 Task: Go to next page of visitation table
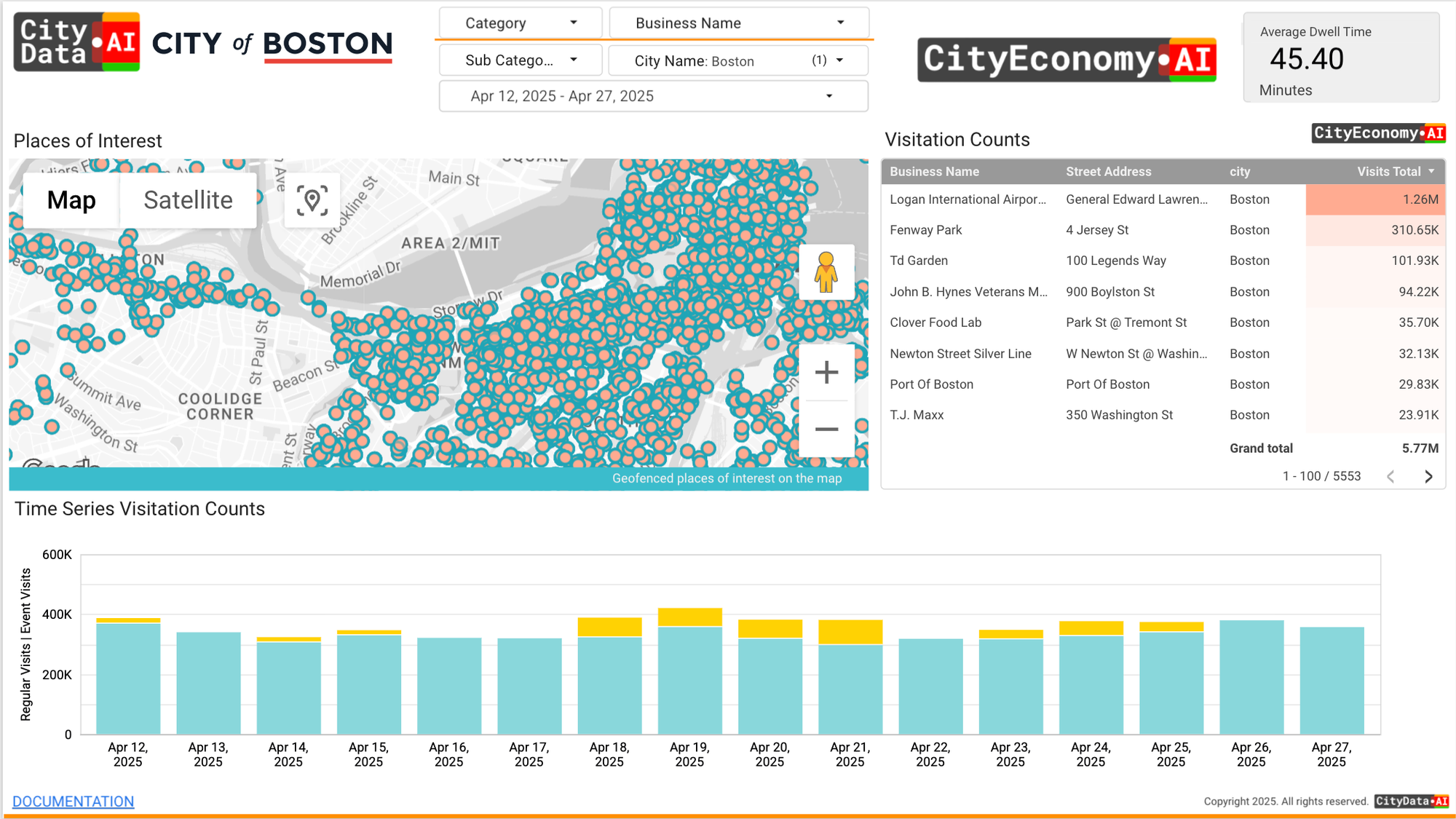[1428, 476]
